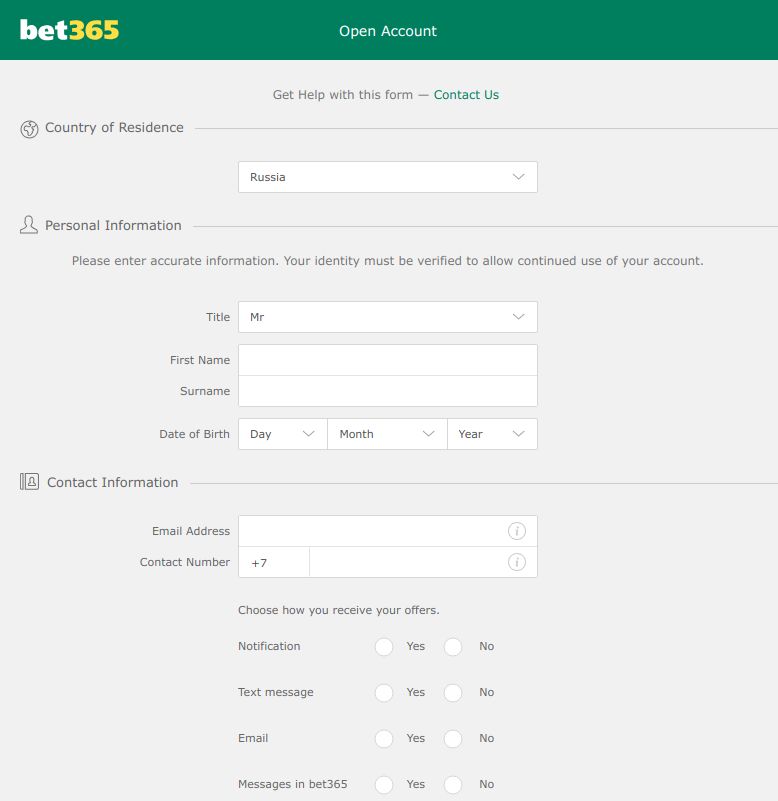Click inside the Surname field
The image size is (778, 801).
(x=387, y=391)
